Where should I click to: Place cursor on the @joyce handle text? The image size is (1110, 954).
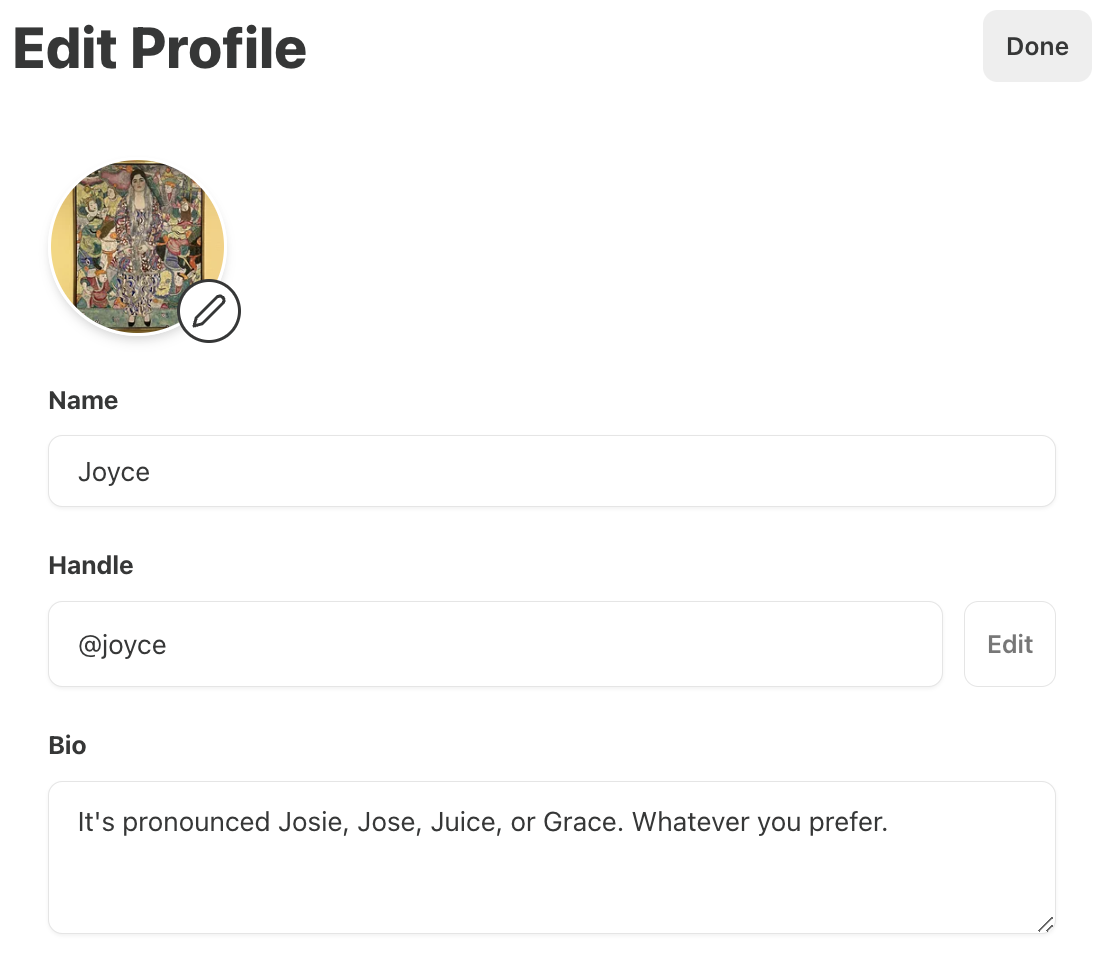pos(122,645)
